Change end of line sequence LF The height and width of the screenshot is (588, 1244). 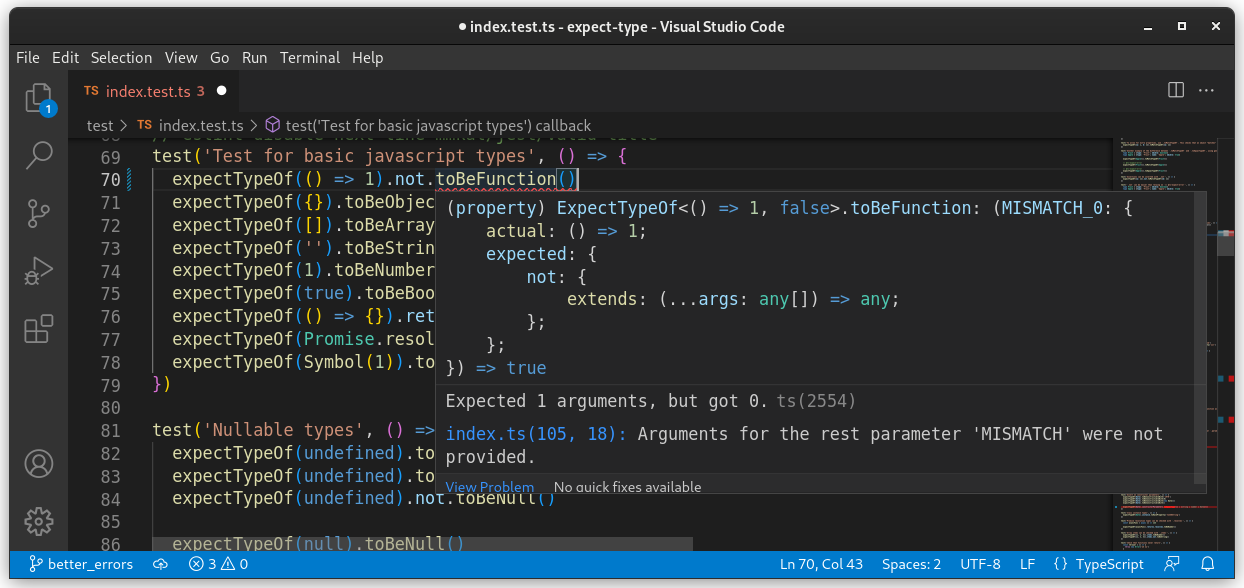(x=1027, y=564)
